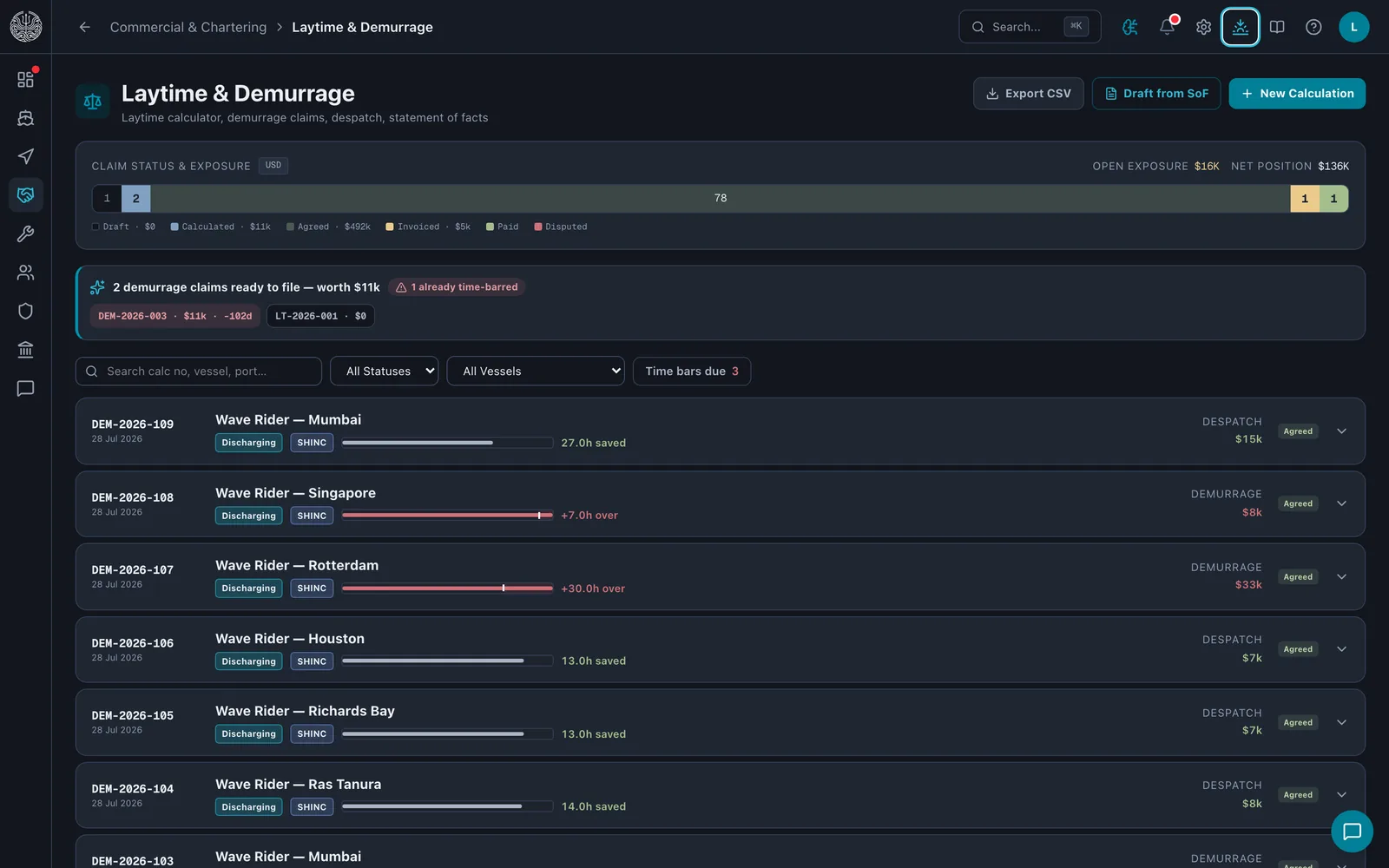
Task: Open the commercial handshake sidebar icon
Action: pos(25,194)
